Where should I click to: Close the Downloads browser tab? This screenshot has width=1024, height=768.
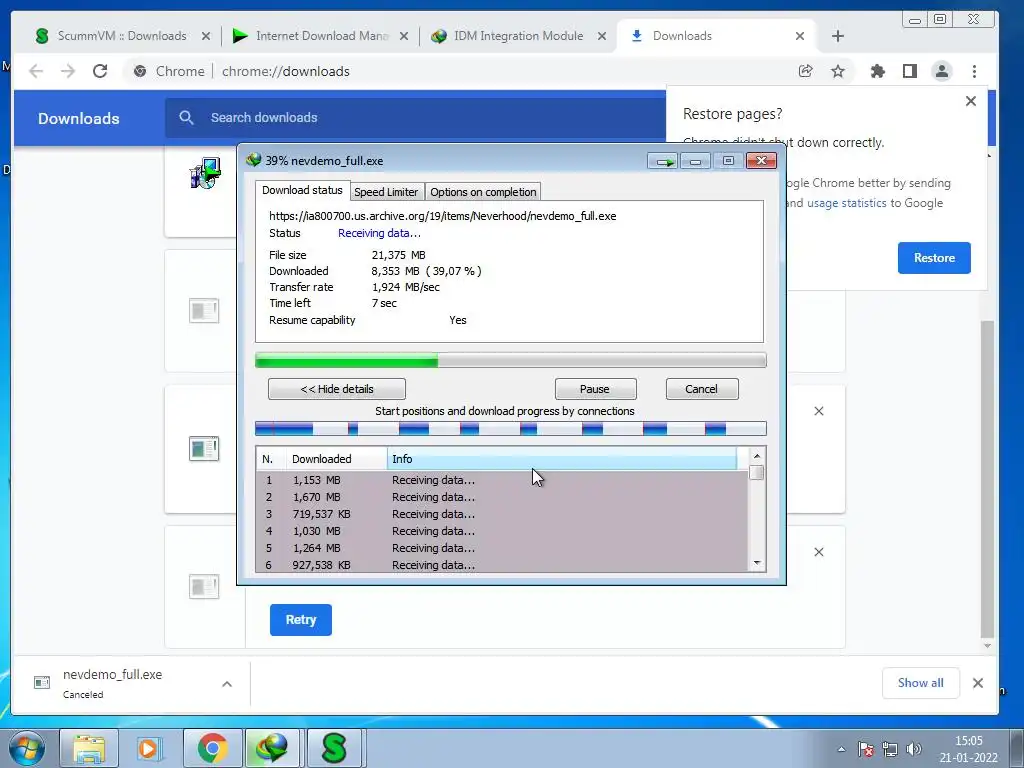click(800, 36)
